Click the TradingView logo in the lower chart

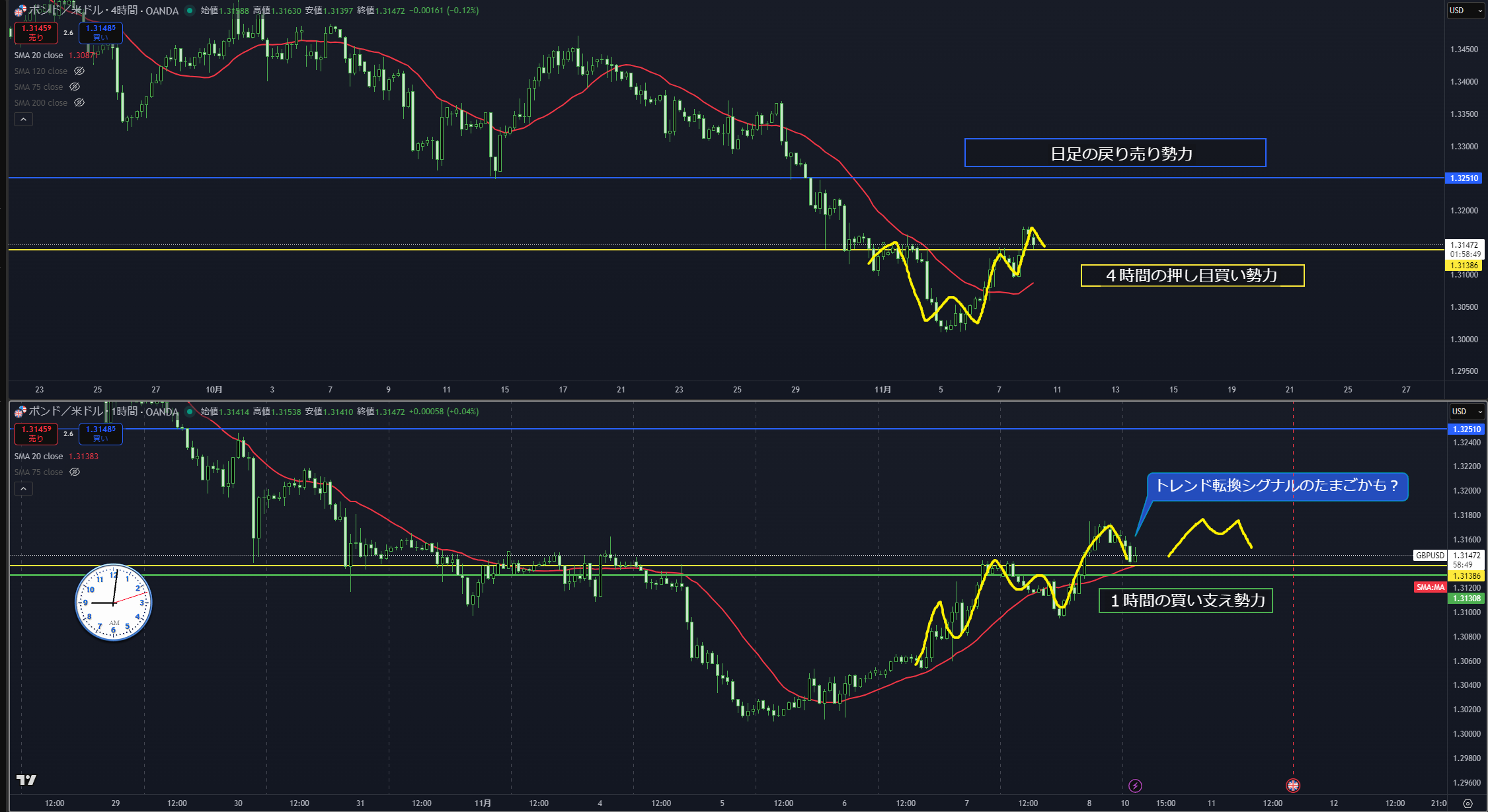(26, 780)
